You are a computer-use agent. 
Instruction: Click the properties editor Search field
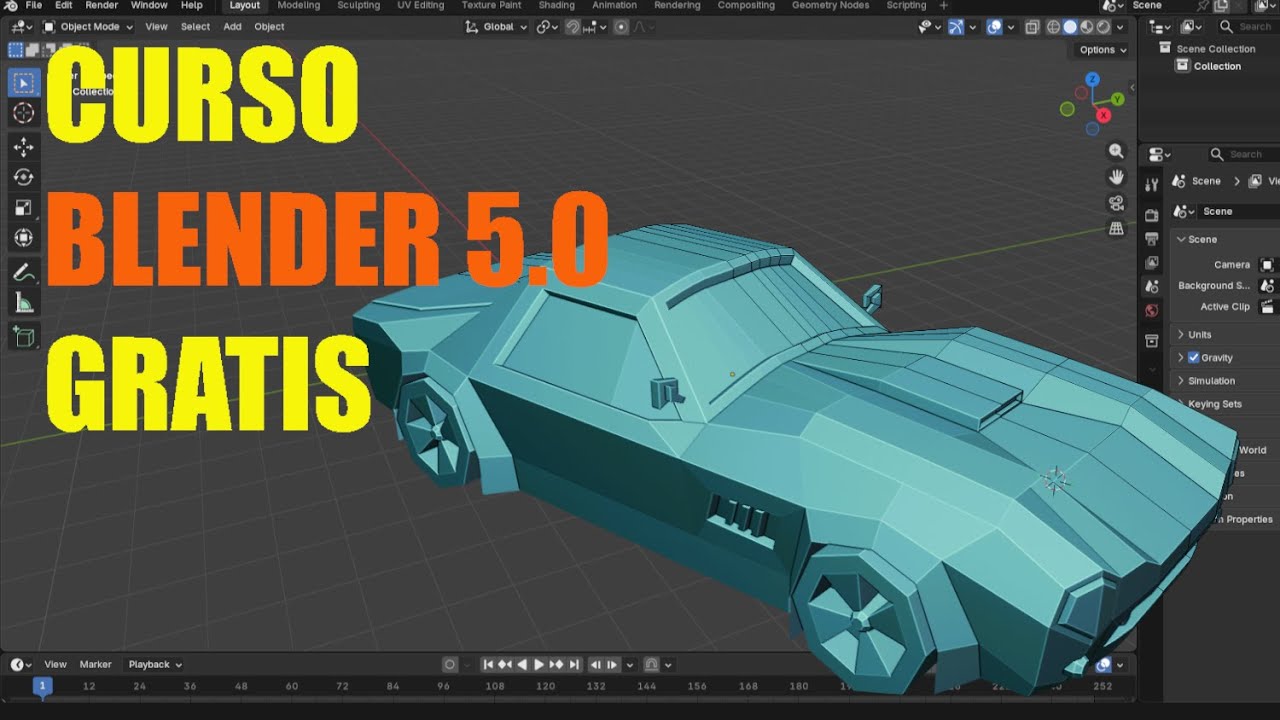click(x=1243, y=154)
